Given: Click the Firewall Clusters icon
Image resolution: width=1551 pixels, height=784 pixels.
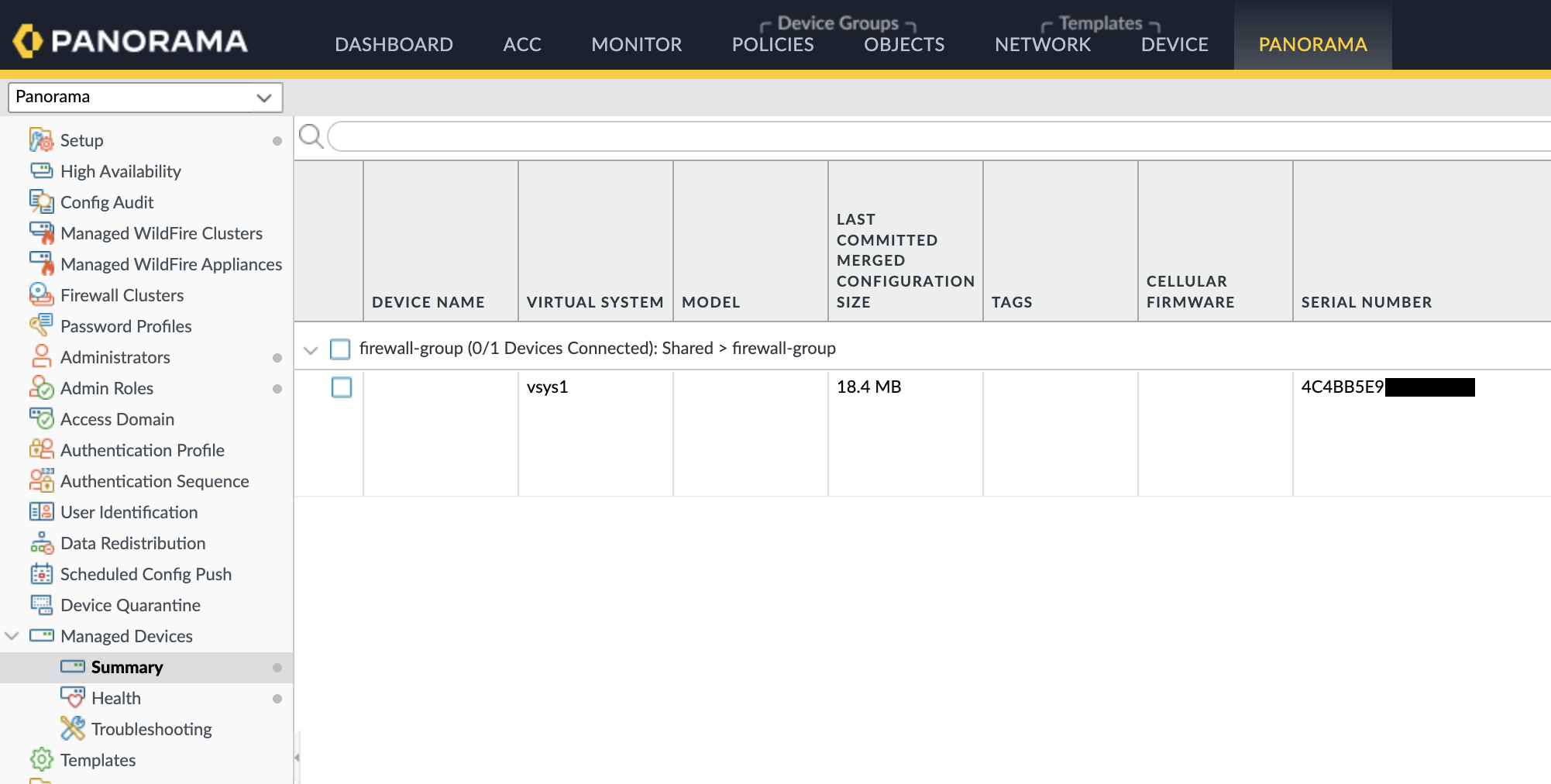Looking at the screenshot, I should click(x=41, y=295).
